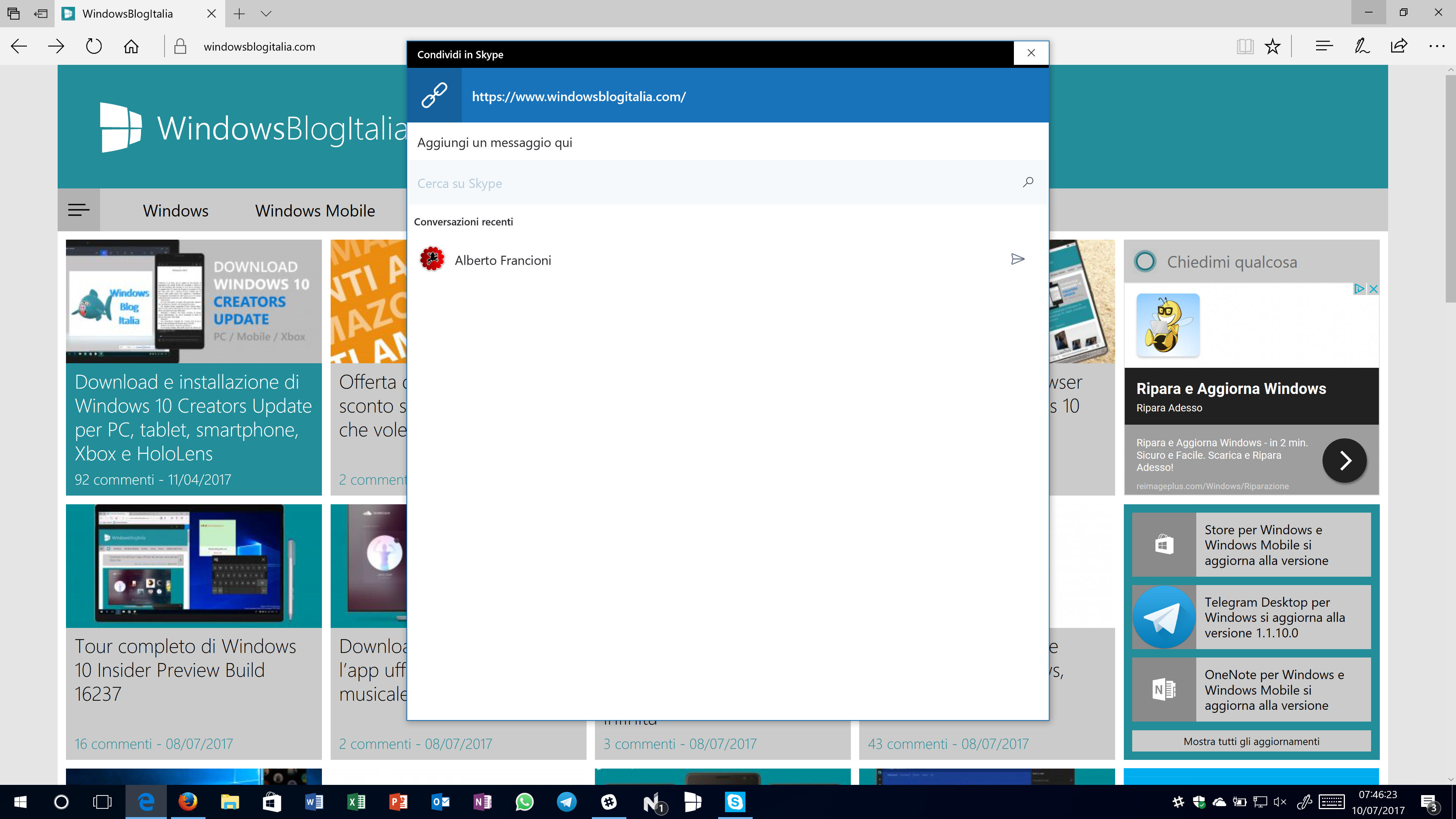1456x819 pixels.
Task: Click Alberto Francioni's avatar
Action: point(432,259)
